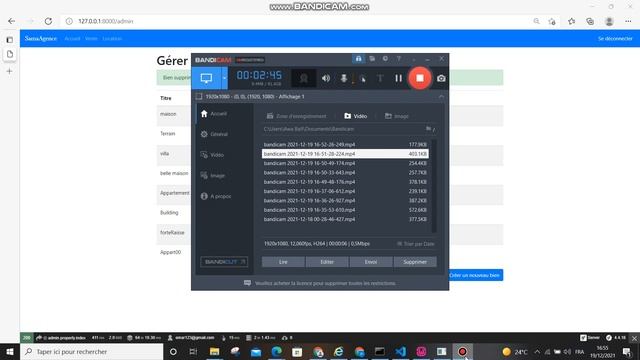The width and height of the screenshot is (640, 360).
Task: Toggle speaker sound recording
Action: pyautogui.click(x=326, y=78)
